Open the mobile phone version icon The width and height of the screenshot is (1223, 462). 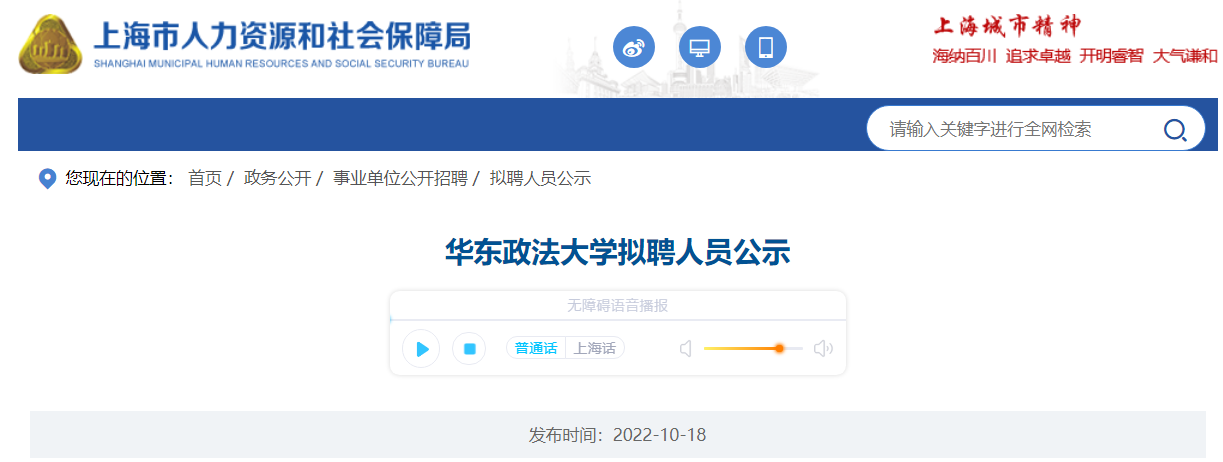pos(766,47)
